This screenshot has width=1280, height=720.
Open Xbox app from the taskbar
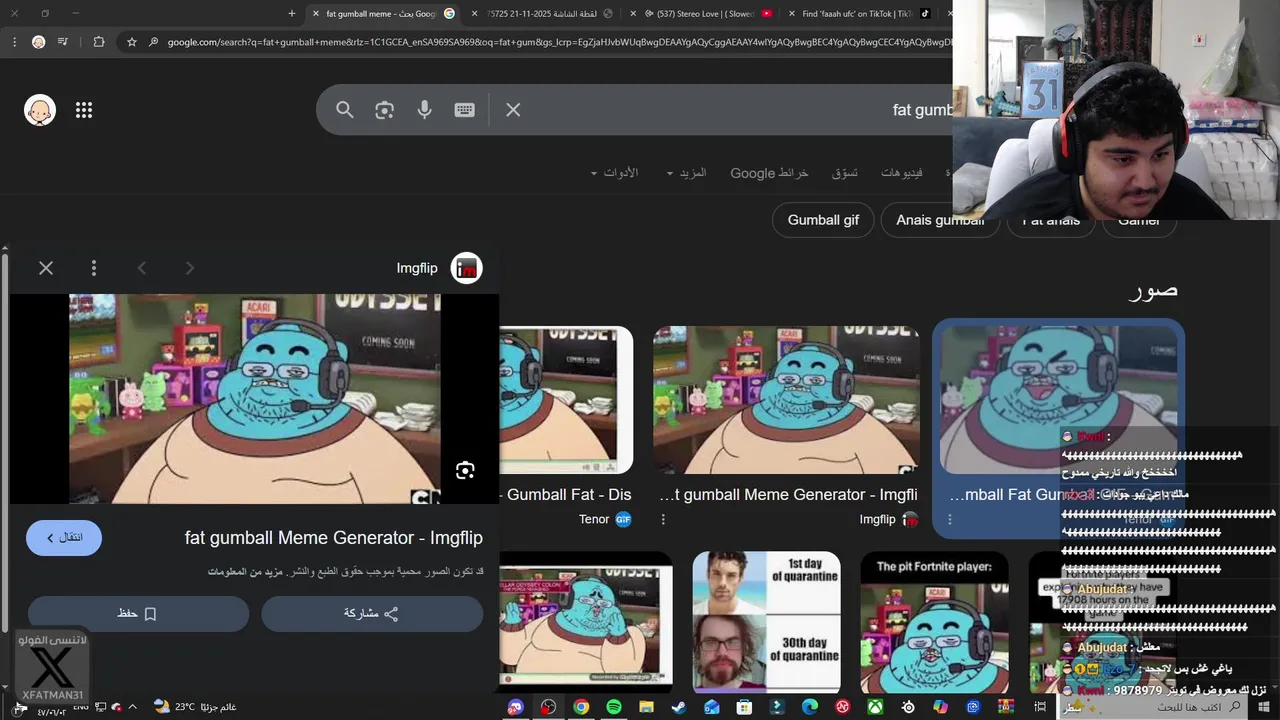(875, 707)
